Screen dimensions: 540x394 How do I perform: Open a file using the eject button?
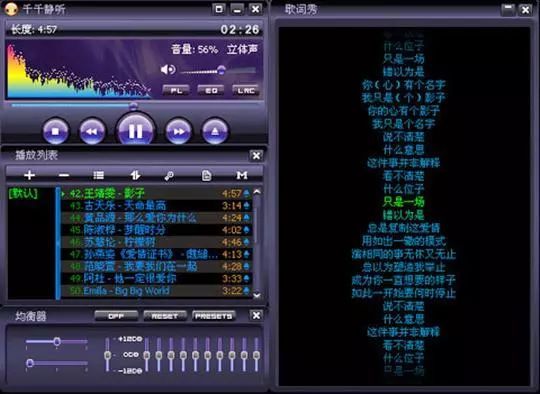pos(215,131)
